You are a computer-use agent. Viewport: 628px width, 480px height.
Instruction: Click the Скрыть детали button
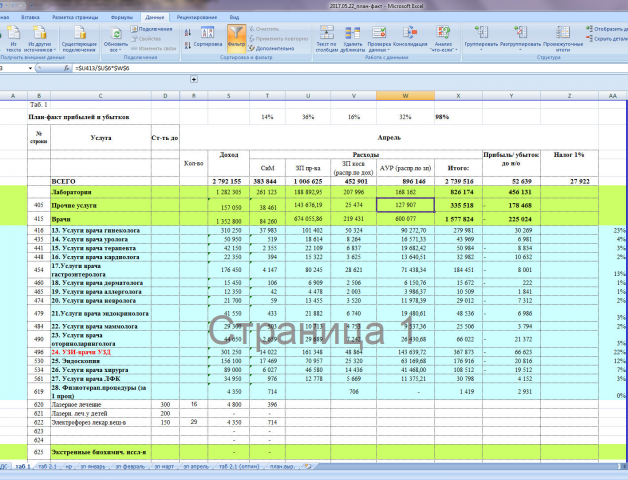click(x=606, y=39)
